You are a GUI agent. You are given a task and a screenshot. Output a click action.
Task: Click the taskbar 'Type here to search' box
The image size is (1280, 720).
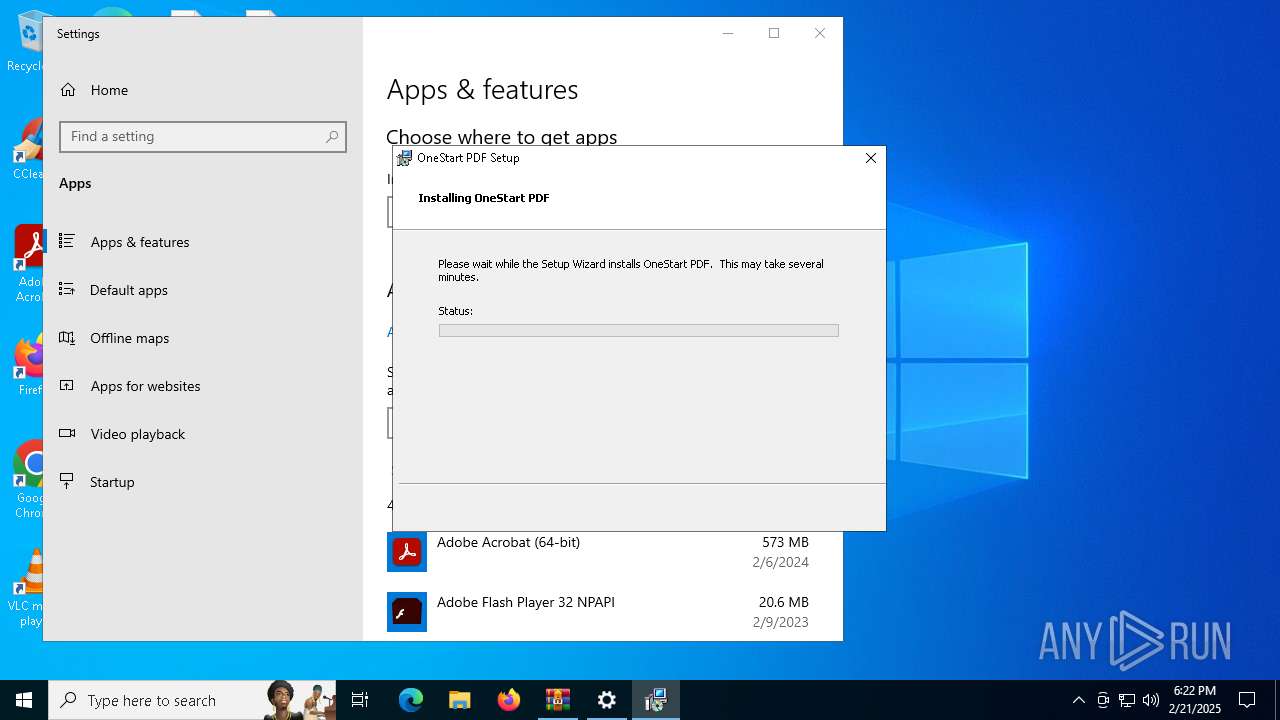tap(192, 700)
